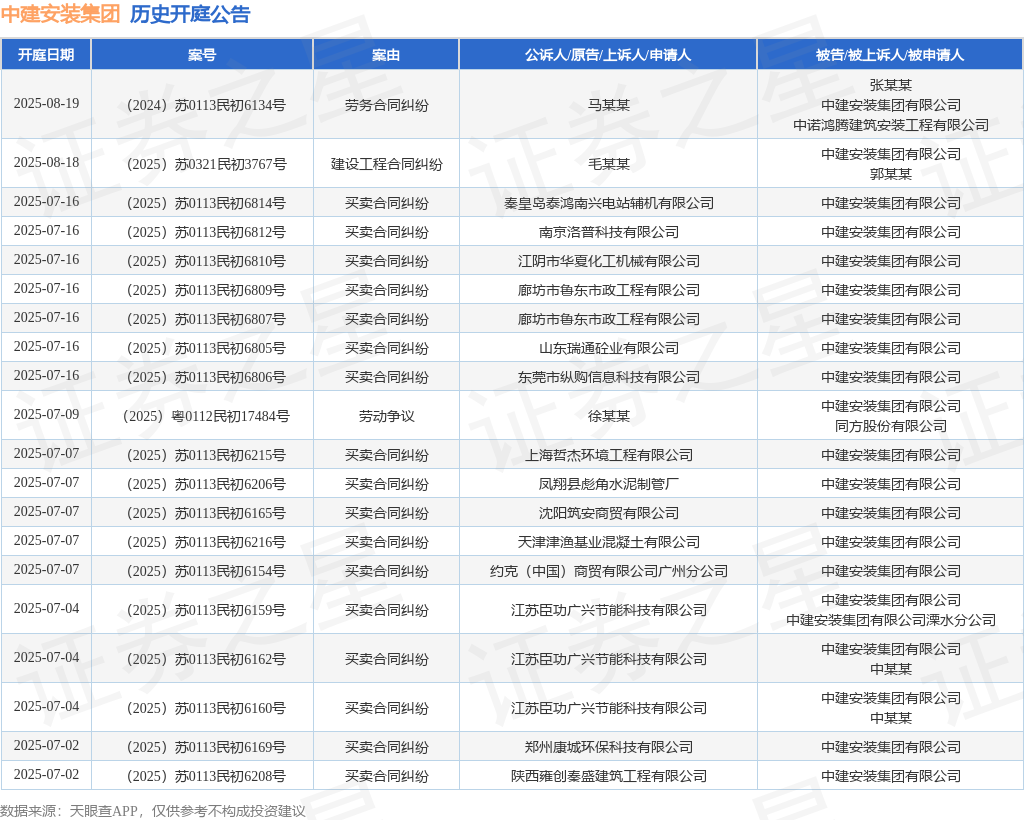The height and width of the screenshot is (820, 1024).
Task: Click plaintiff 南京洛普科技有限公司
Action: [609, 232]
